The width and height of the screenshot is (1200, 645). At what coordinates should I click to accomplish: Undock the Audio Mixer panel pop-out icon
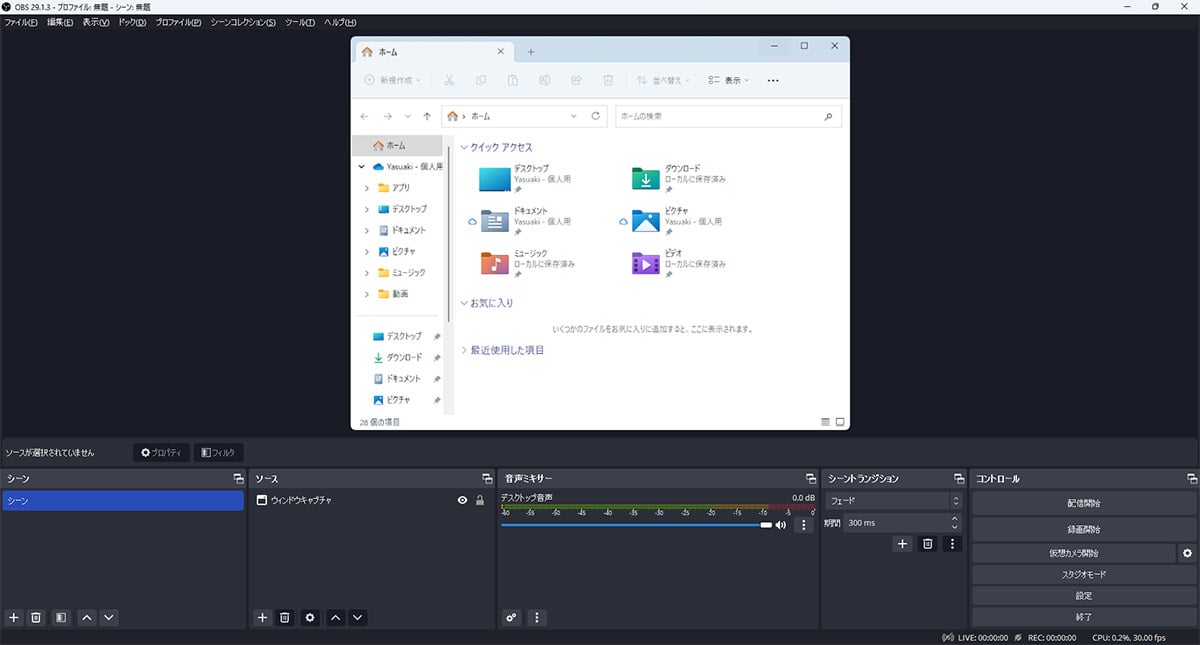pos(811,479)
